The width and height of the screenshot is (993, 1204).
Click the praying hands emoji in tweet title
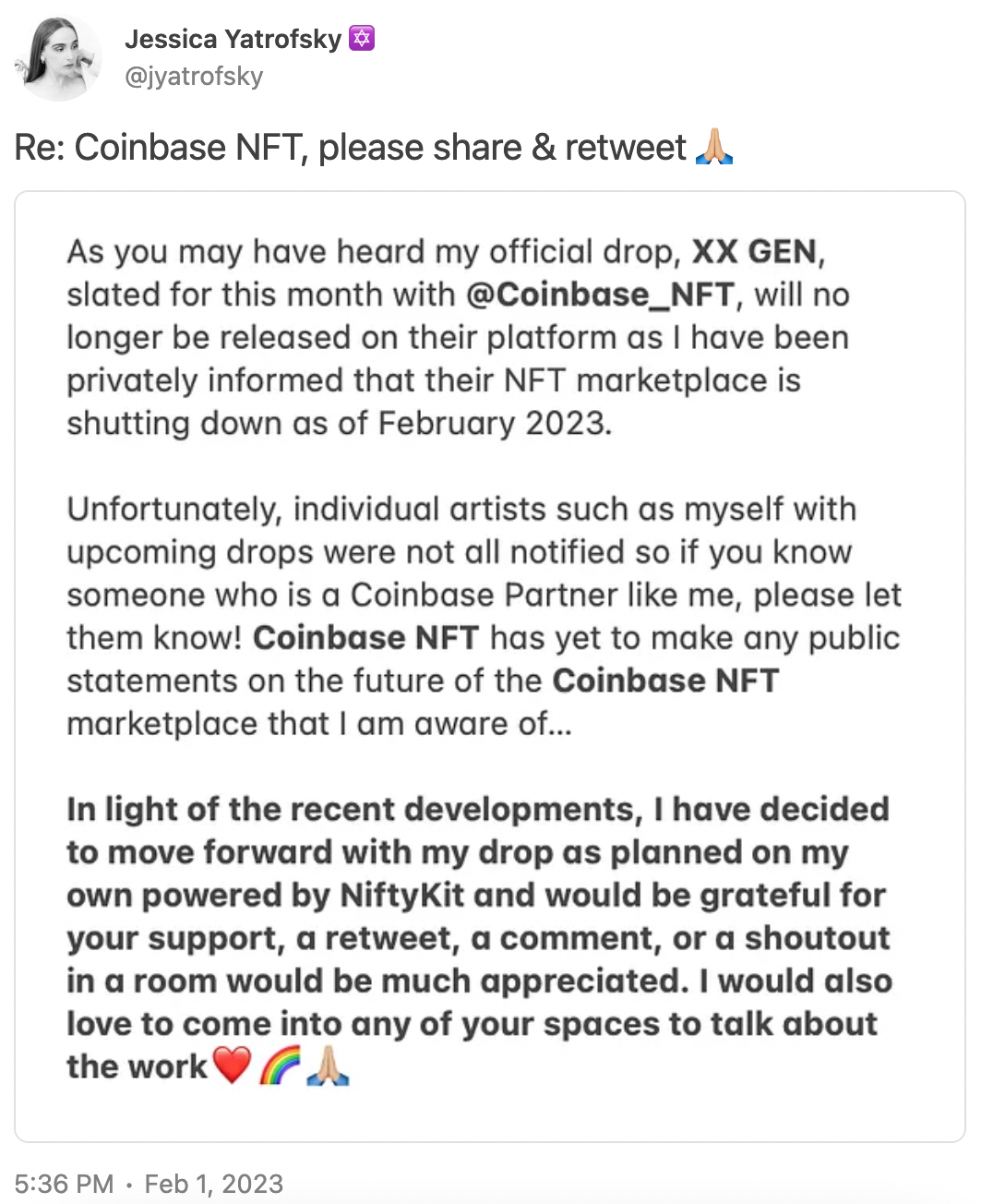pyautogui.click(x=714, y=147)
